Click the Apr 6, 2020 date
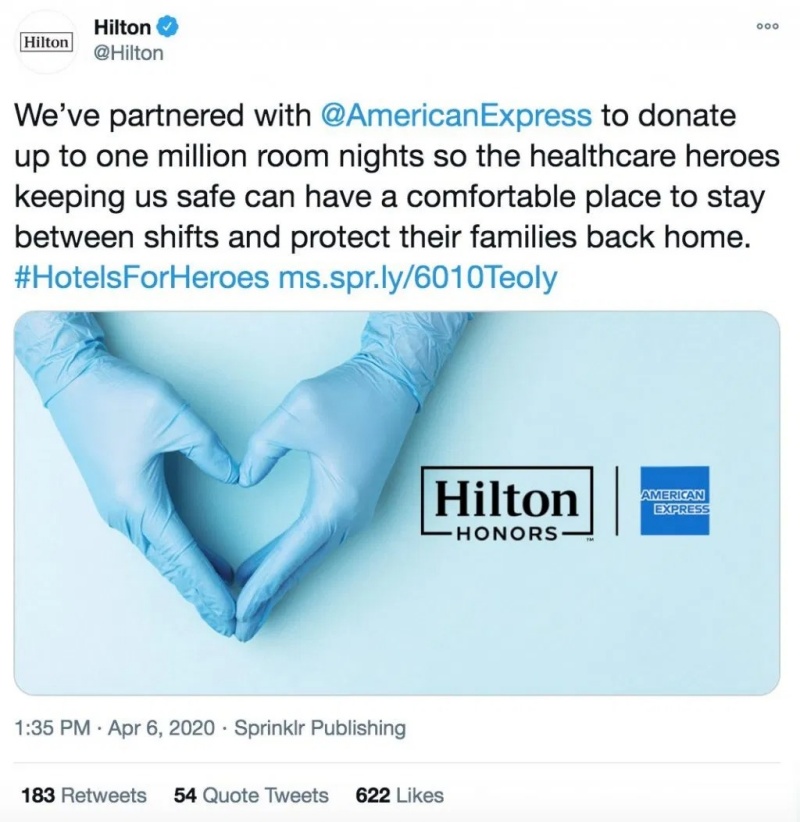Screen dimensions: 800x822 [161, 728]
